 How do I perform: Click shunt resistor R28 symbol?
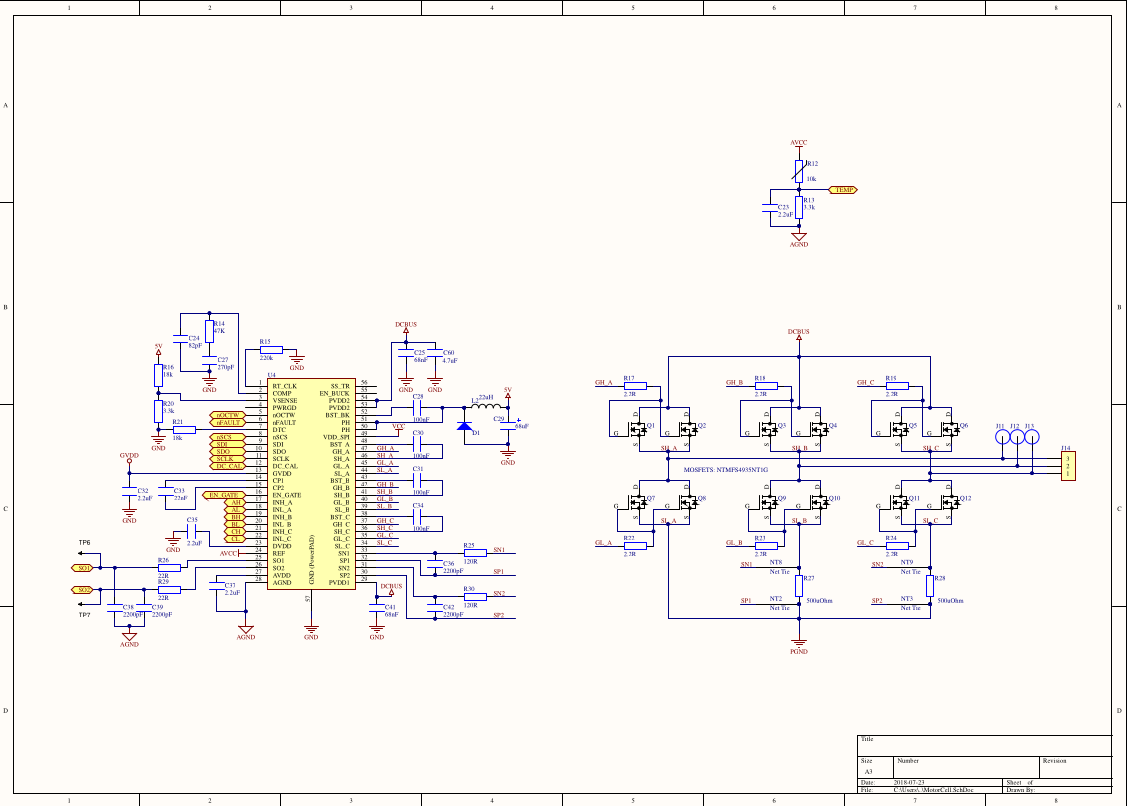(930, 586)
